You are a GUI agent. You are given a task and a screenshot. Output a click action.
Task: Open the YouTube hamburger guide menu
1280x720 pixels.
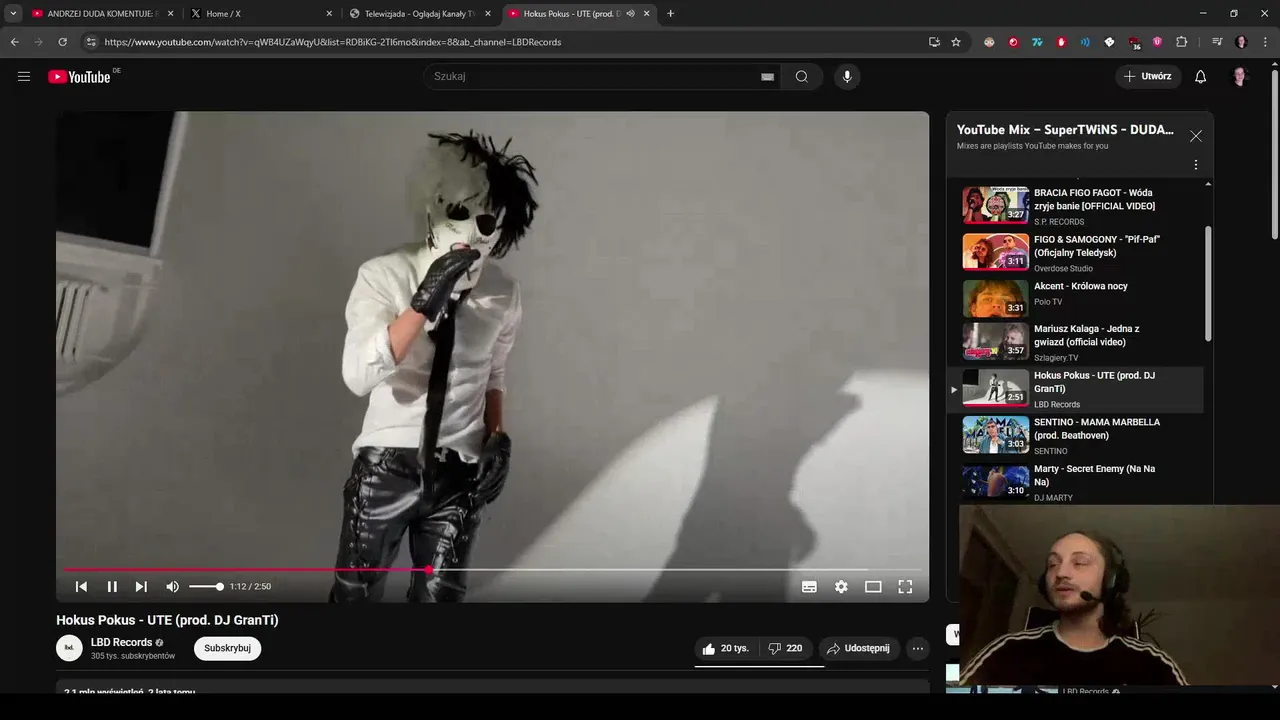[24, 76]
